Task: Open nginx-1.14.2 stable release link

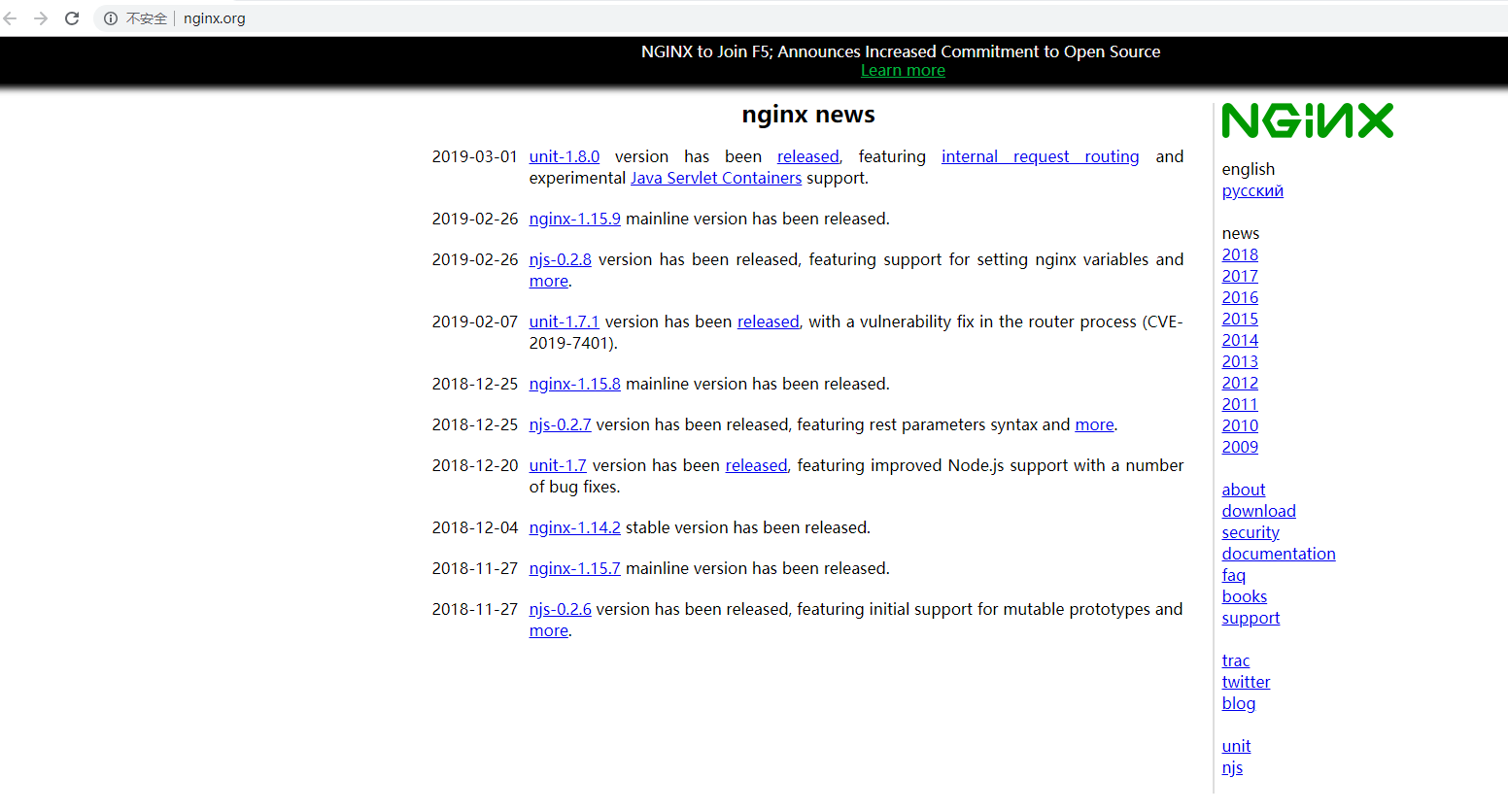Action: 575,527
